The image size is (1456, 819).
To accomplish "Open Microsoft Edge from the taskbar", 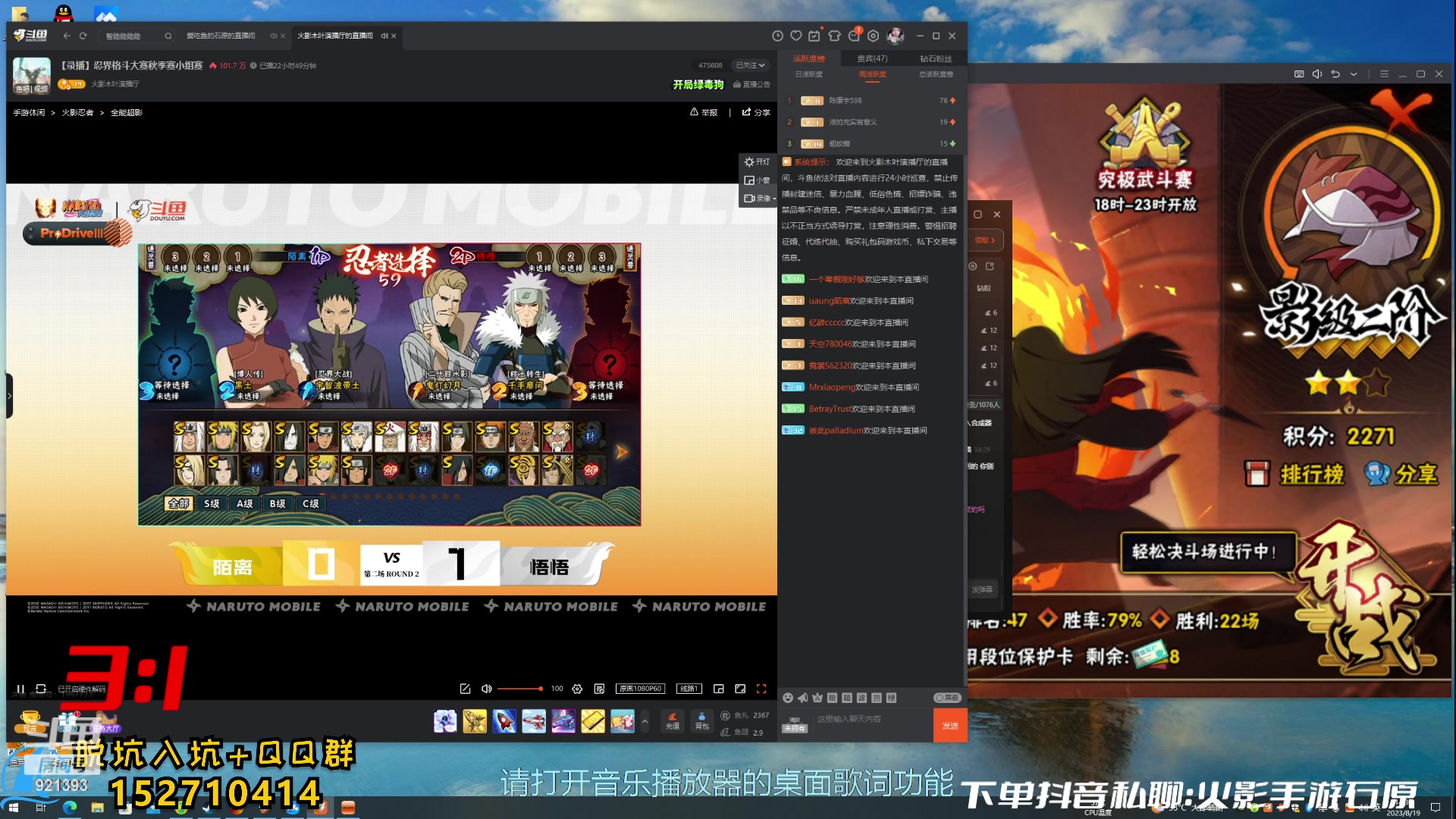I will [70, 808].
